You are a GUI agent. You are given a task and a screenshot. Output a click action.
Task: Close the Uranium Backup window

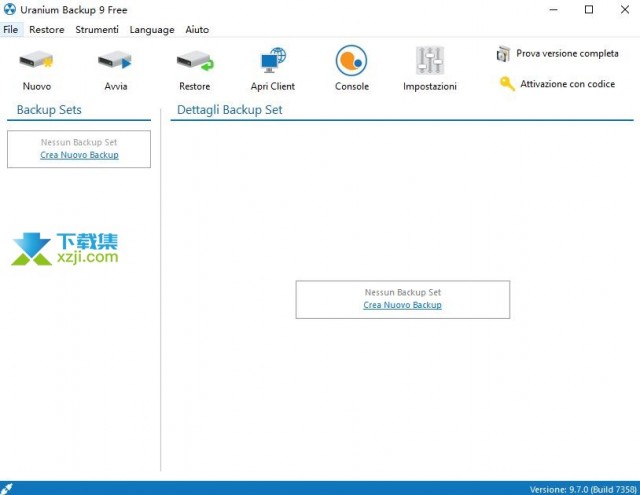coord(624,9)
